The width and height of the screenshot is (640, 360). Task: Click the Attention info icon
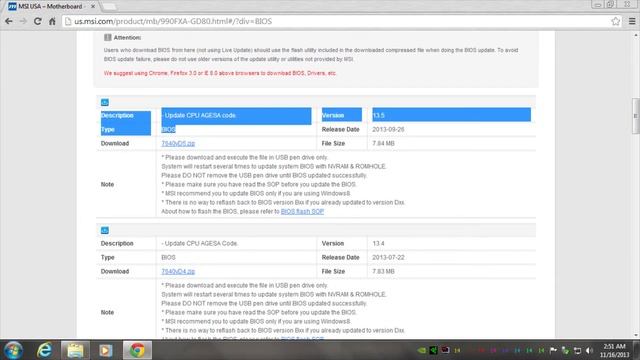107,38
